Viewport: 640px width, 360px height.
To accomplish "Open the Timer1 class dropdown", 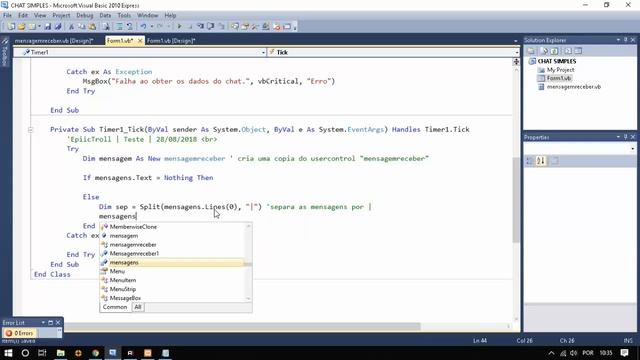I will pos(263,52).
